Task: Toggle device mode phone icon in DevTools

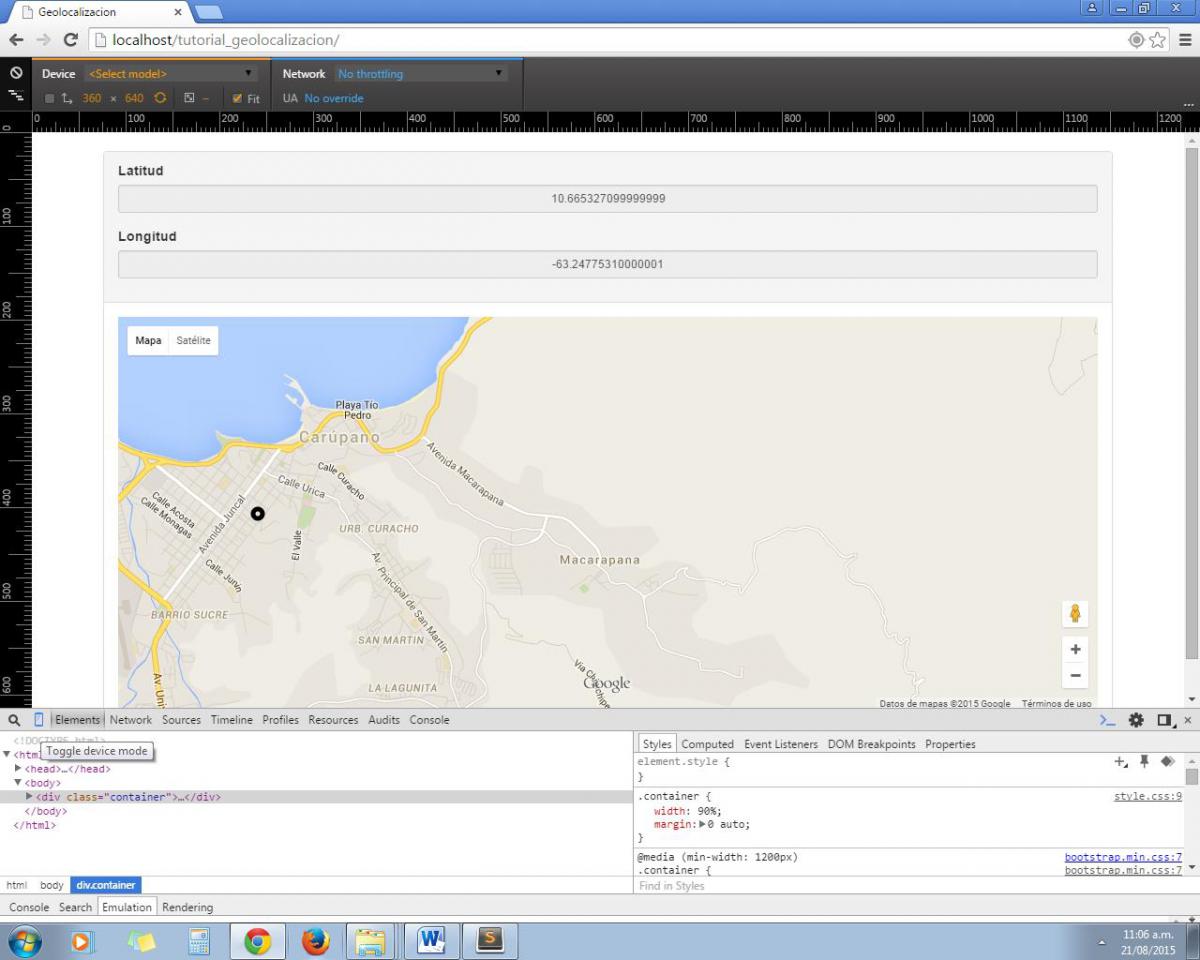Action: [39, 720]
